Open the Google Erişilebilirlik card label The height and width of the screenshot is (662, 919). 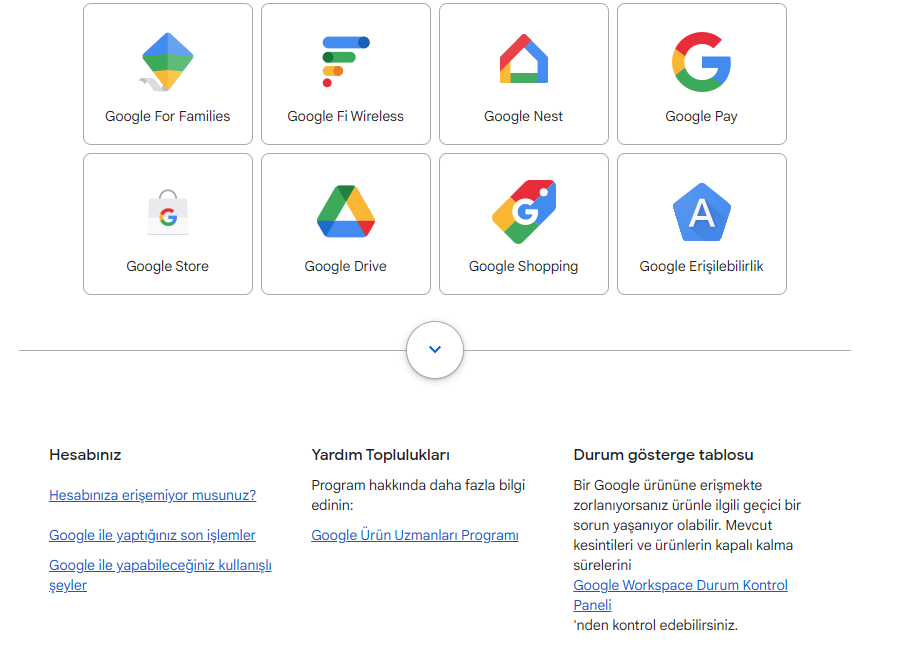click(x=702, y=267)
